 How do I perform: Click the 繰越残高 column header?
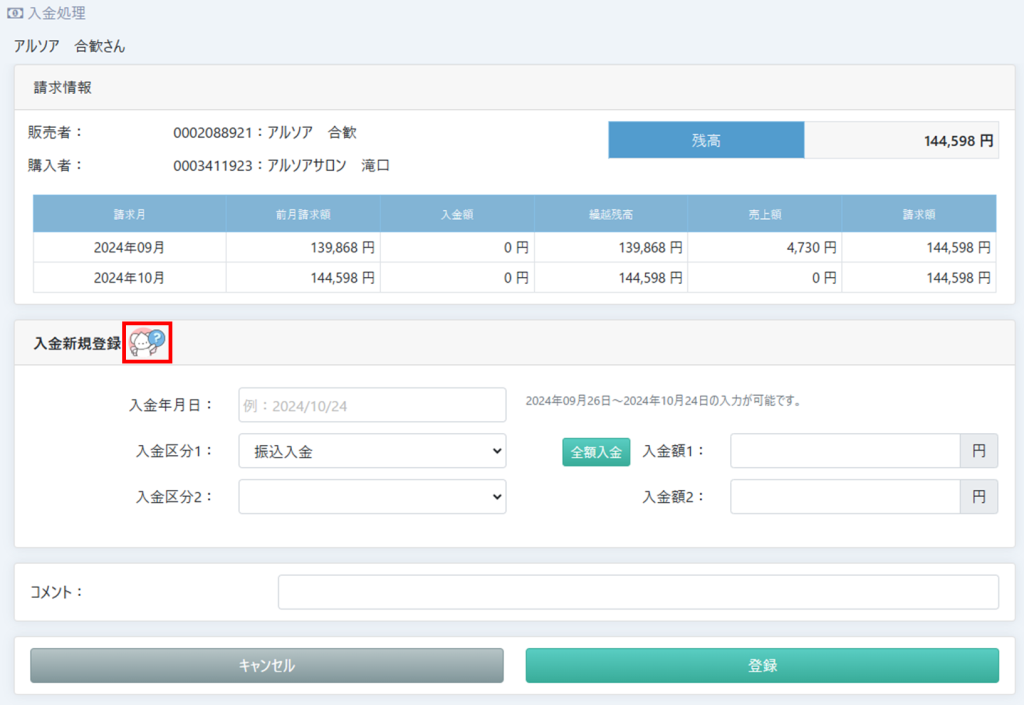(611, 214)
